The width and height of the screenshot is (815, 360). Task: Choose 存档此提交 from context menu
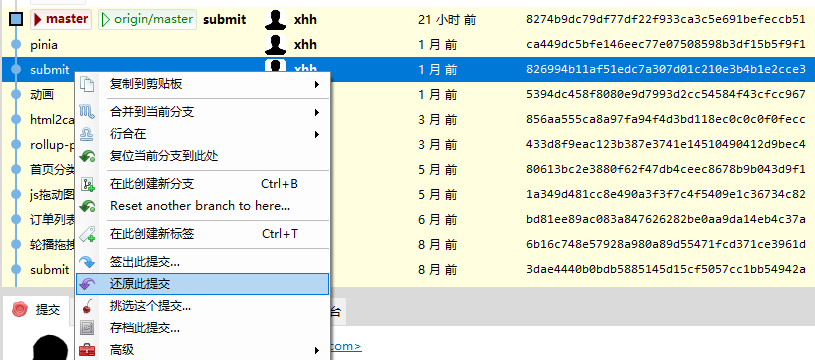(x=203, y=328)
